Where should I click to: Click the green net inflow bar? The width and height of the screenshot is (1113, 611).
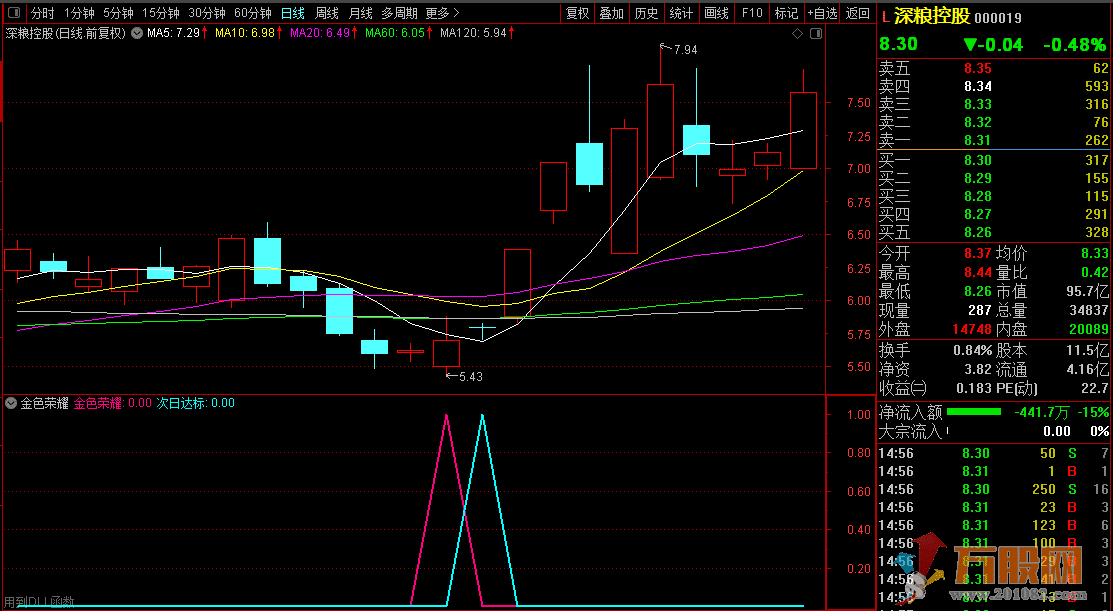(x=973, y=412)
